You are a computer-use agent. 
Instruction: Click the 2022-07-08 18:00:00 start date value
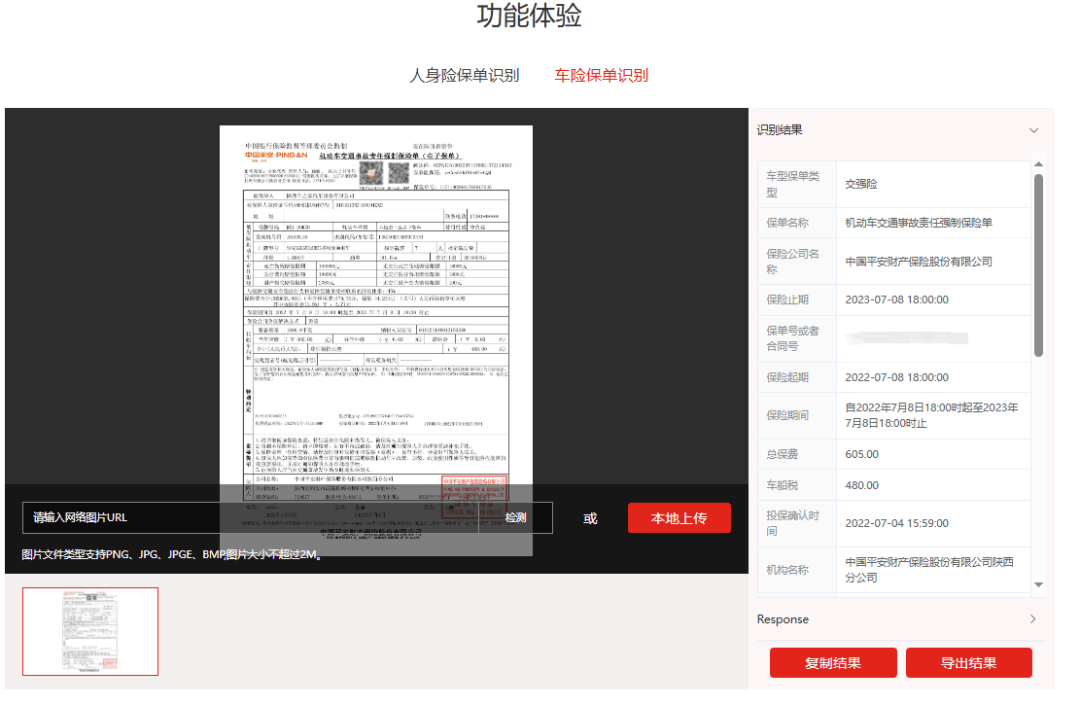tap(897, 377)
